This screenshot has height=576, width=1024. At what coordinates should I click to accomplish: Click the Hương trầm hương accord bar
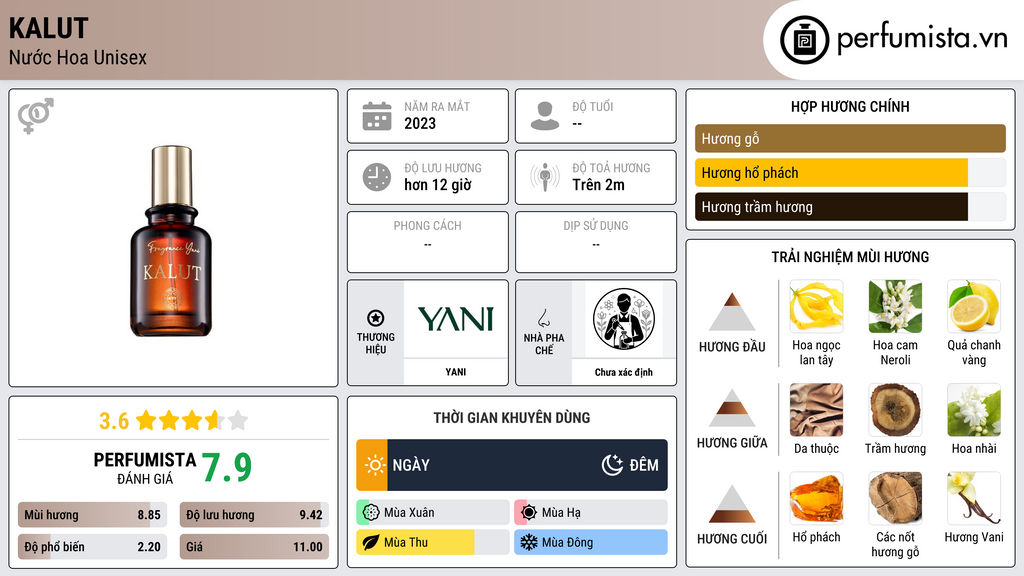point(850,207)
